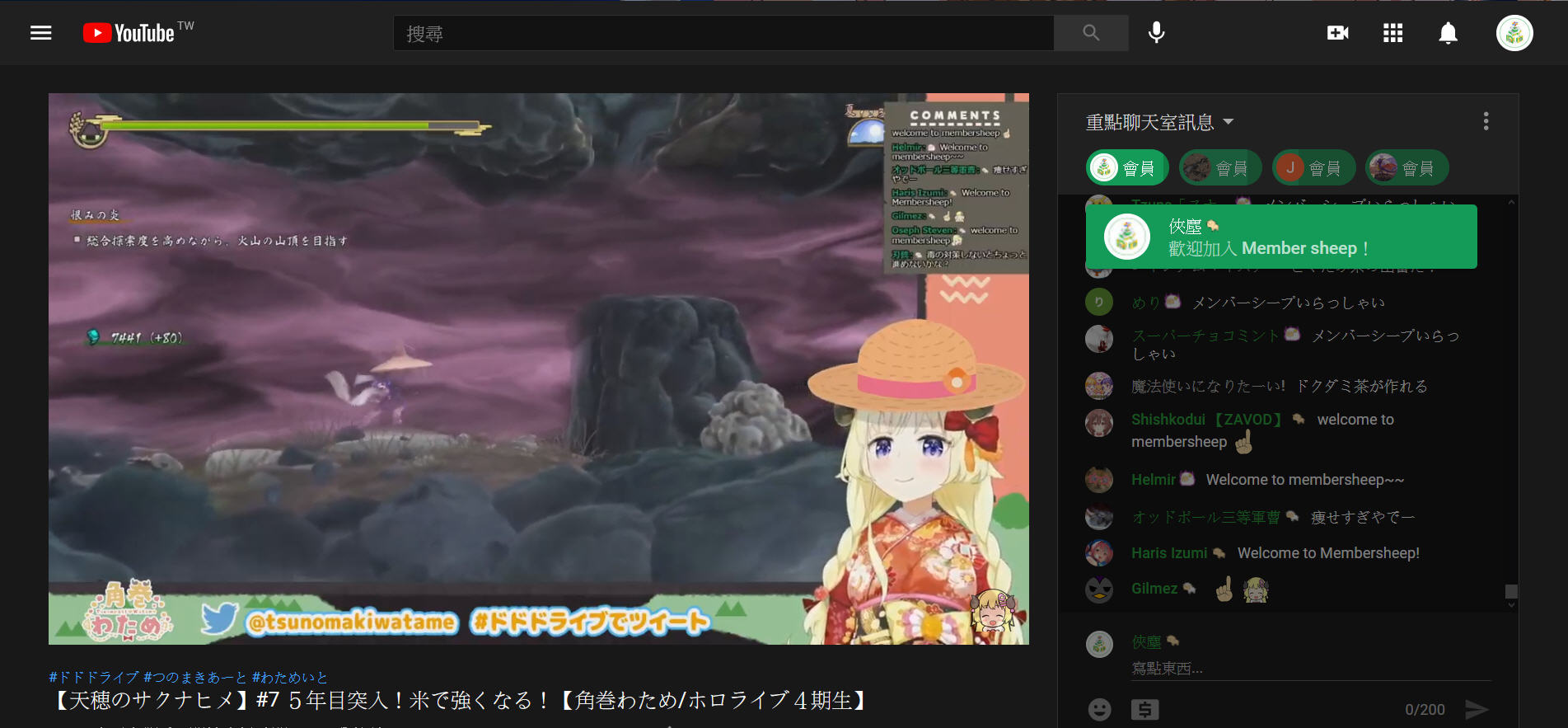Click the 痩せすぎやでー chat message

click(1363, 517)
